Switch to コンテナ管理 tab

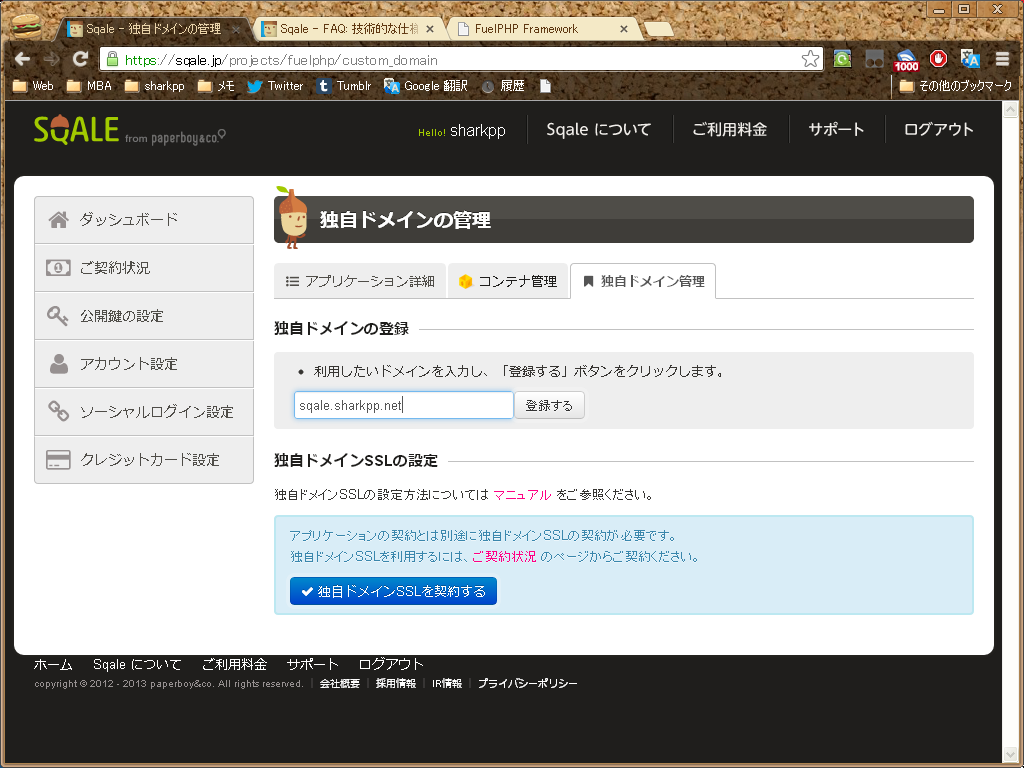(x=508, y=281)
